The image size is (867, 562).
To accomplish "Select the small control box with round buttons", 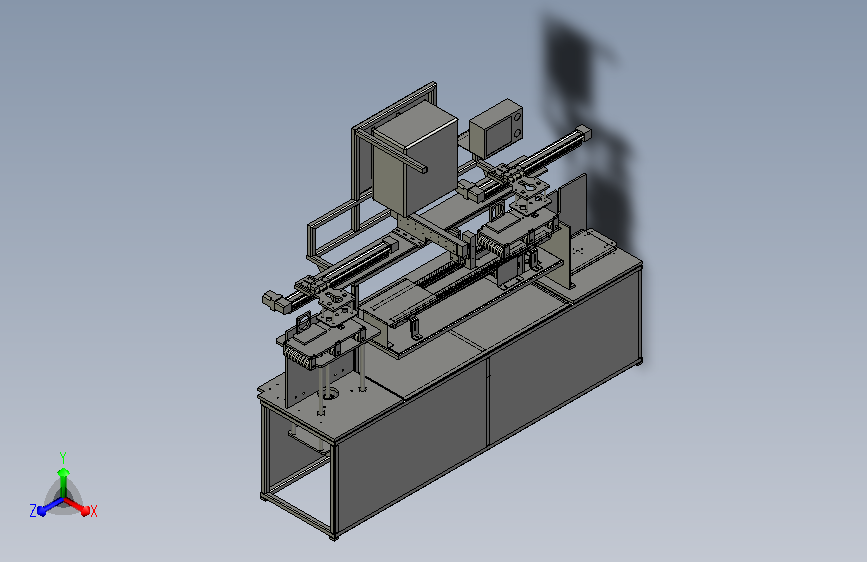I will click(497, 128).
